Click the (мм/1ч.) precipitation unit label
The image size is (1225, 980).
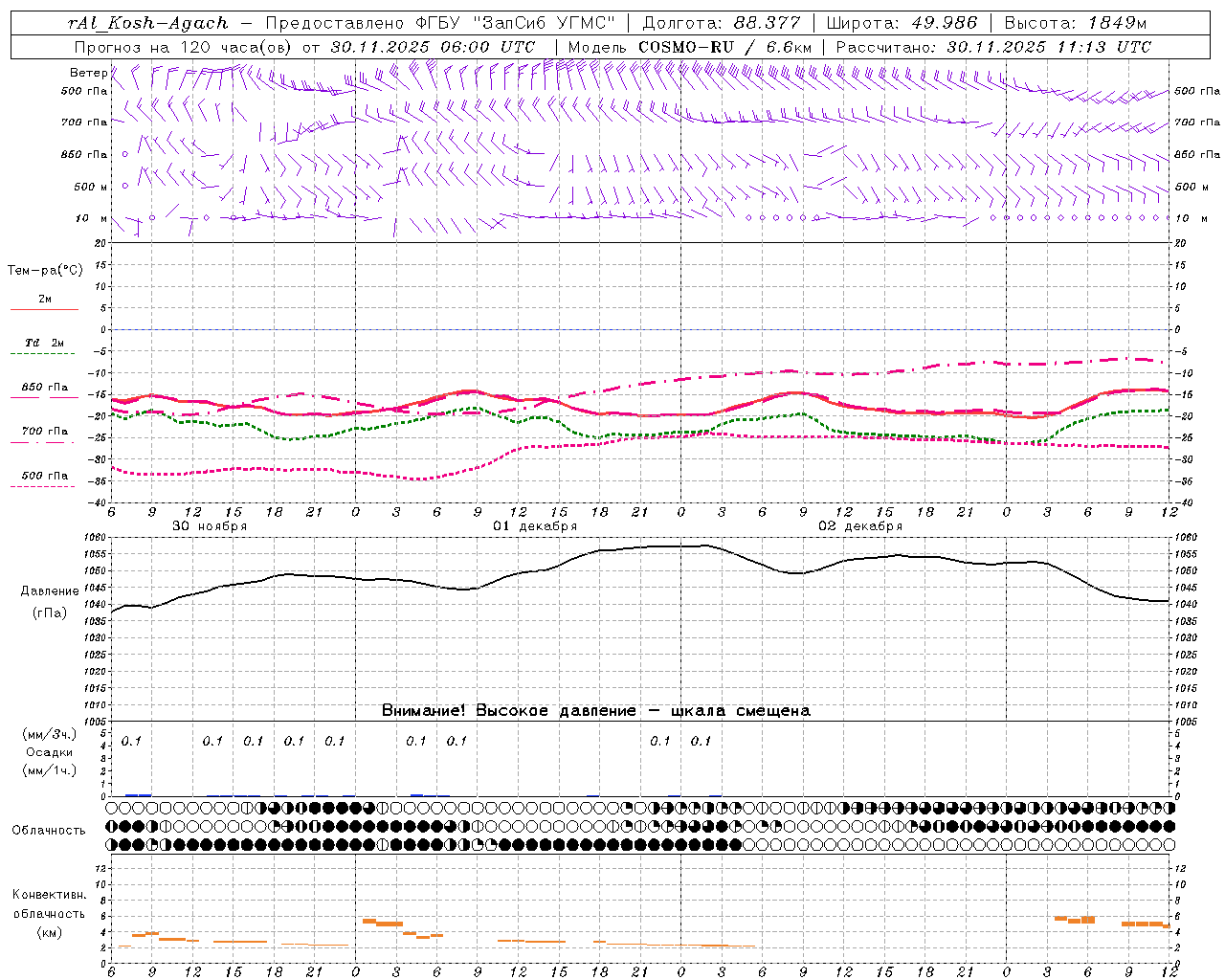pyautogui.click(x=50, y=771)
